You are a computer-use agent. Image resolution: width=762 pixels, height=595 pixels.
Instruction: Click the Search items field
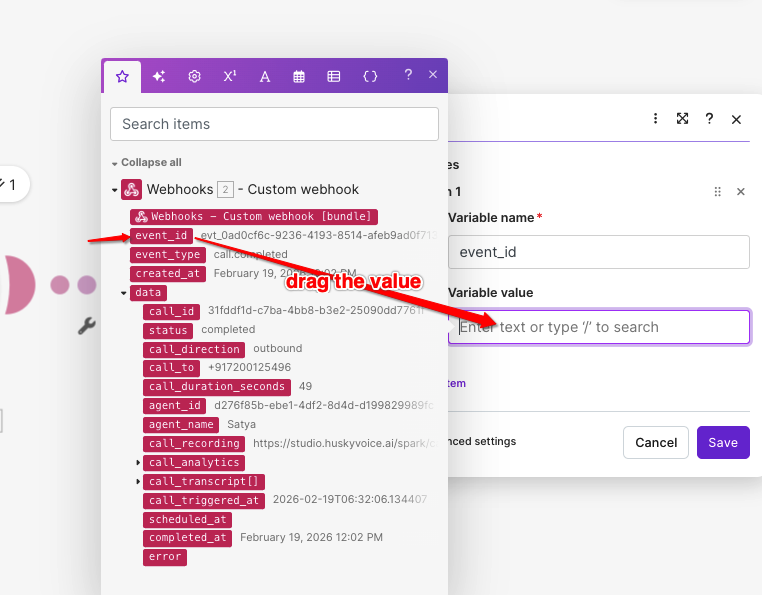click(x=274, y=124)
